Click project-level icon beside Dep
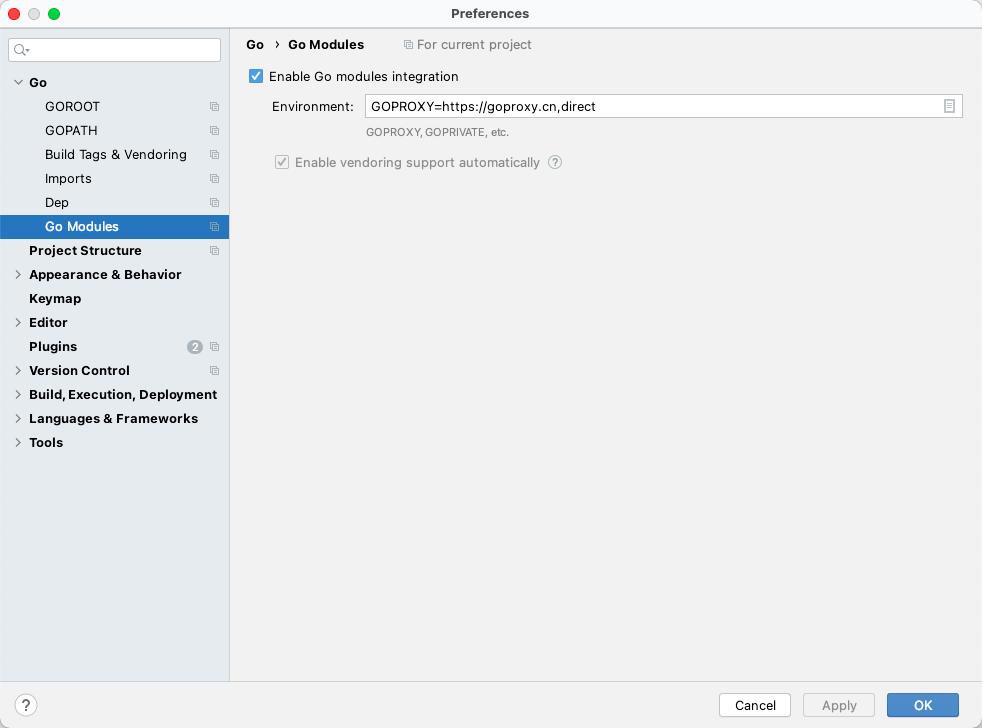 [214, 202]
